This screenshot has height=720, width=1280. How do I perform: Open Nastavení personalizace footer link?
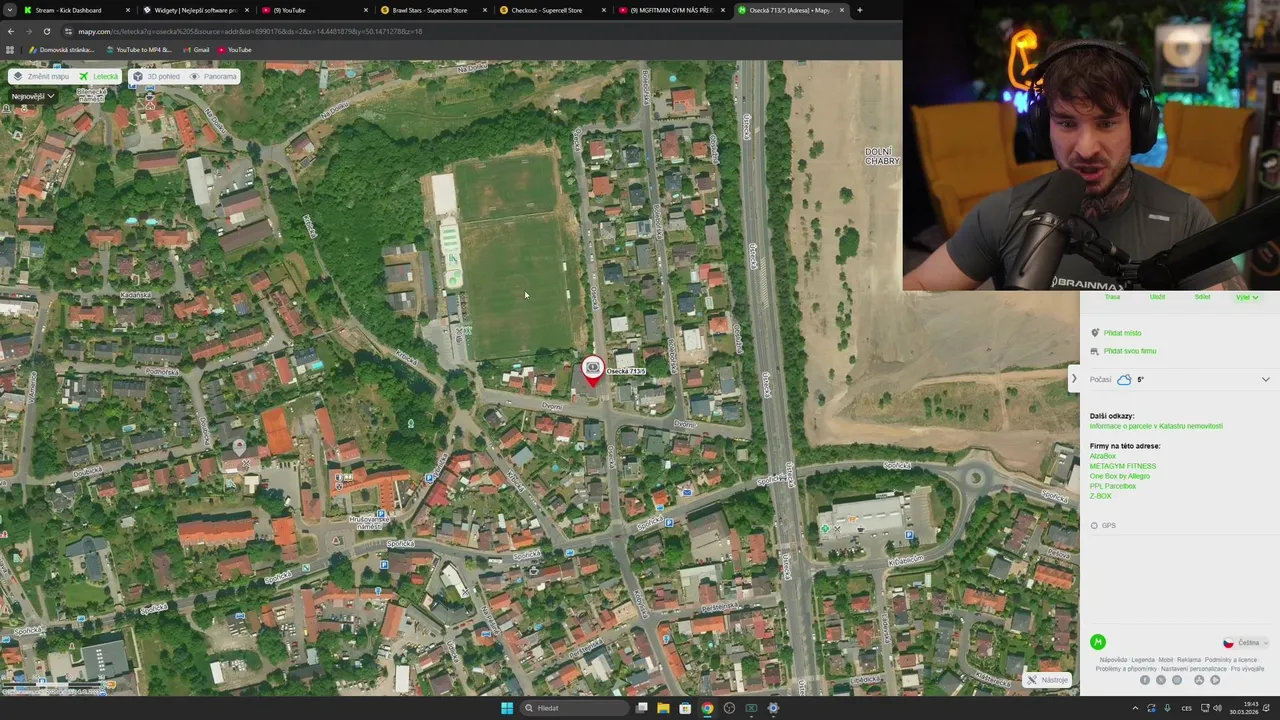[1194, 668]
